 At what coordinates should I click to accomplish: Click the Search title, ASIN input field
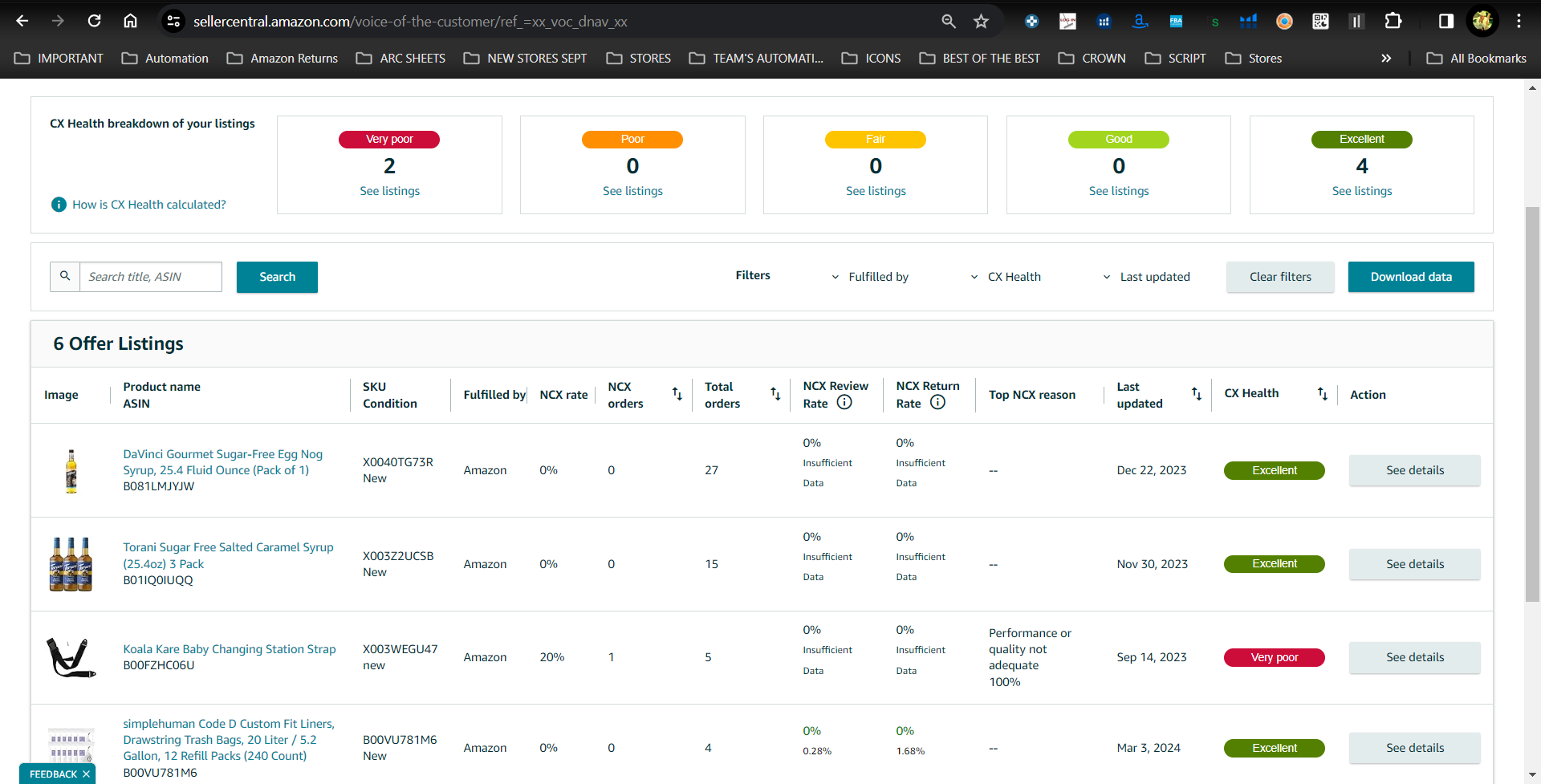[x=151, y=277]
